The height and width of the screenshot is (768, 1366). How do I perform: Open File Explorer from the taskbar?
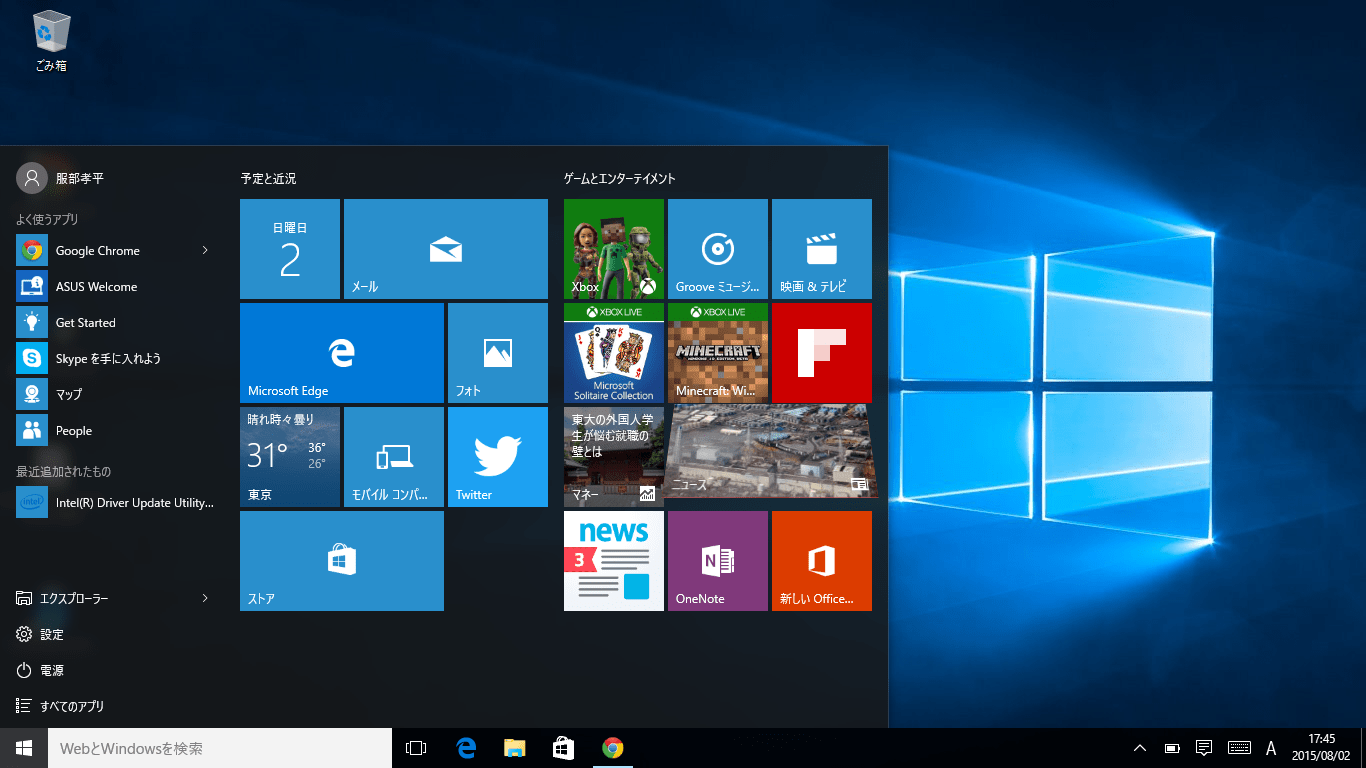[x=514, y=748]
